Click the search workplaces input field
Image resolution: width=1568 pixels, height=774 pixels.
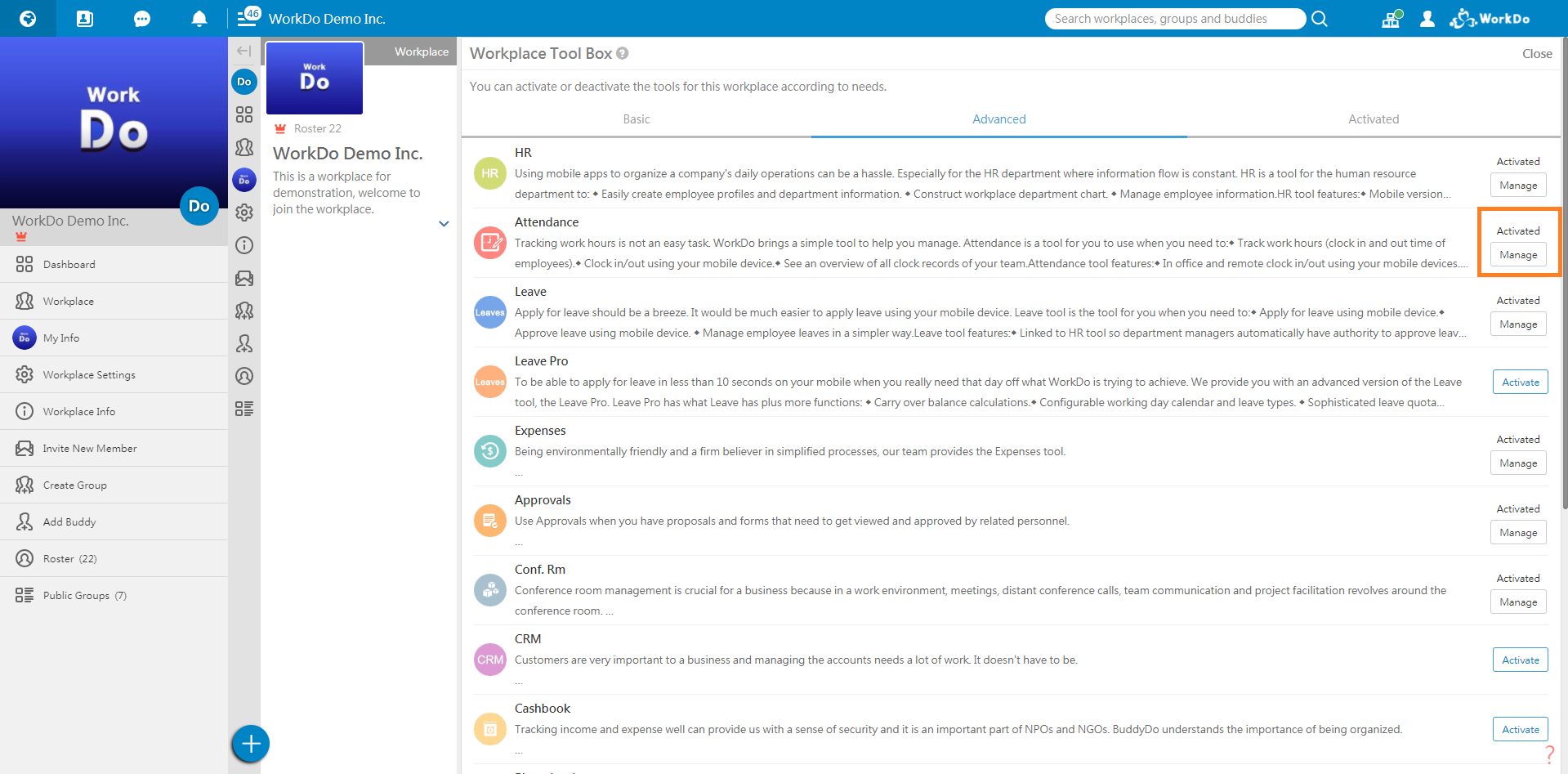click(x=1175, y=19)
